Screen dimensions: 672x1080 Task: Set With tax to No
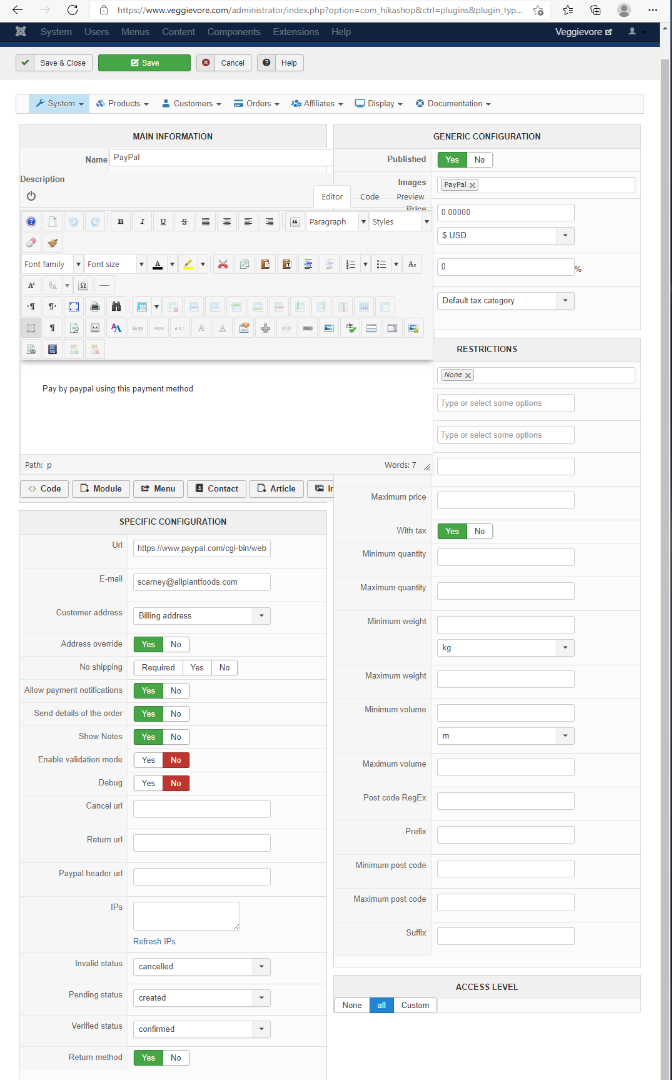479,531
